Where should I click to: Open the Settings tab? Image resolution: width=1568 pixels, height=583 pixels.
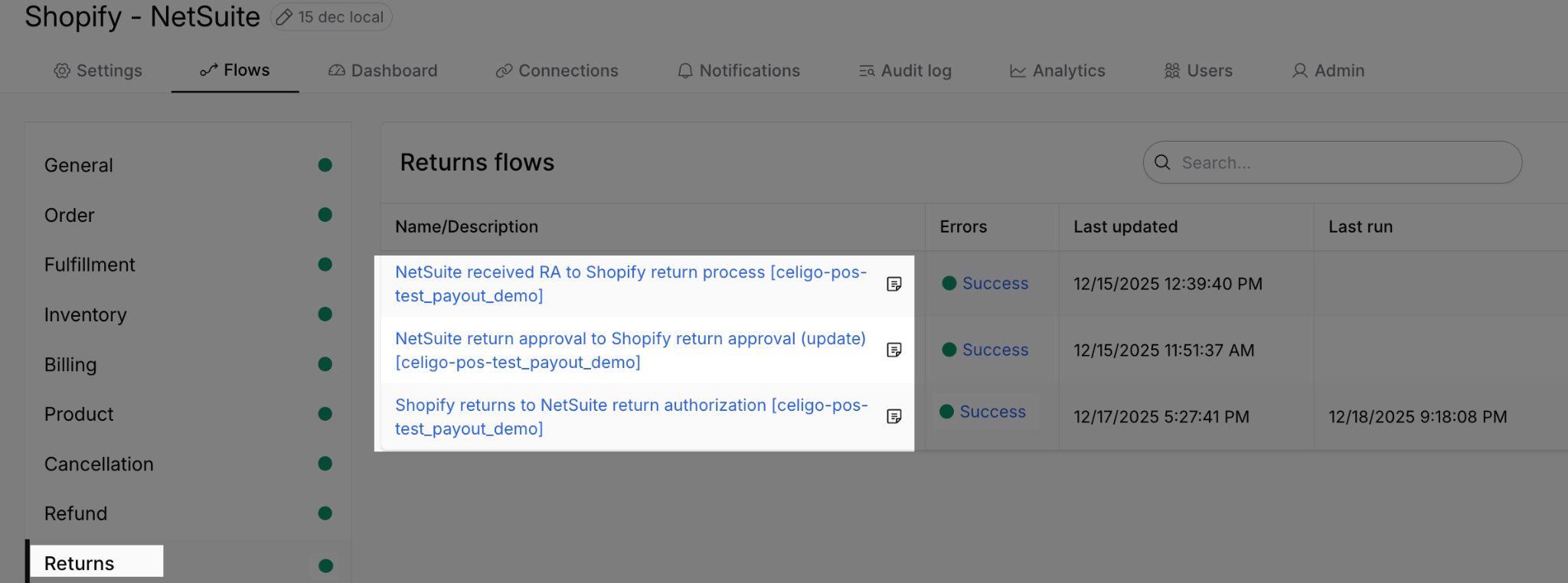pyautogui.click(x=98, y=70)
